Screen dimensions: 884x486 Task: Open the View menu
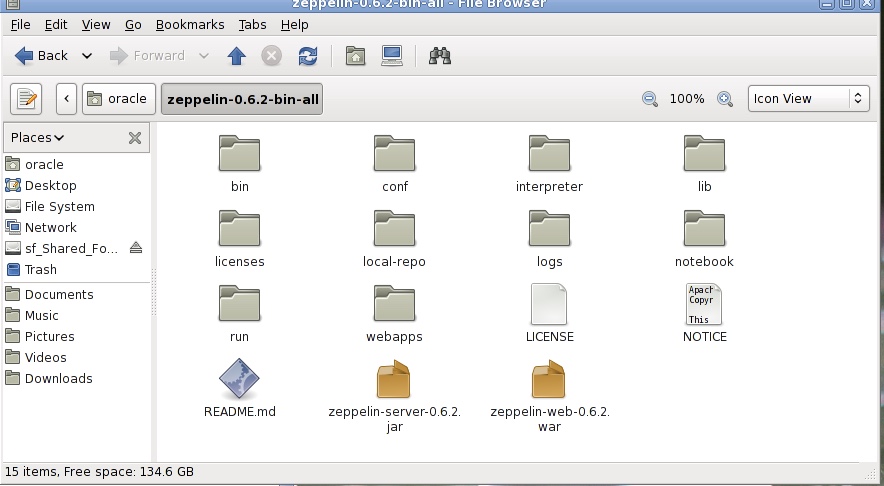tap(96, 25)
